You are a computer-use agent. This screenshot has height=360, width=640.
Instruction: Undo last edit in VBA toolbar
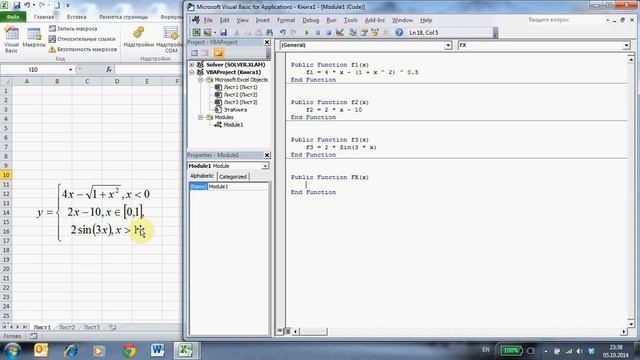click(x=282, y=32)
